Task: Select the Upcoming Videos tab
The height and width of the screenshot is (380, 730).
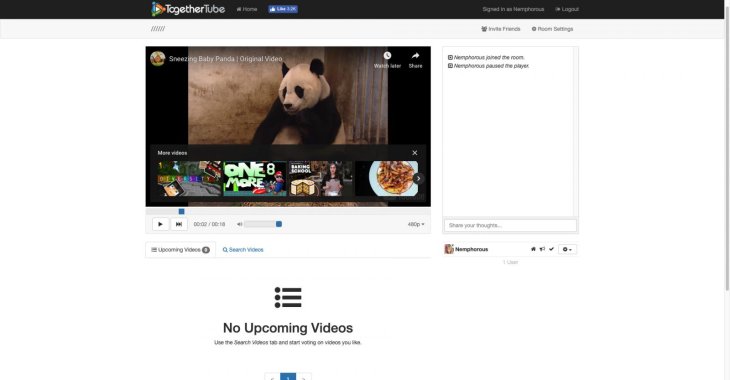Action: [180, 250]
